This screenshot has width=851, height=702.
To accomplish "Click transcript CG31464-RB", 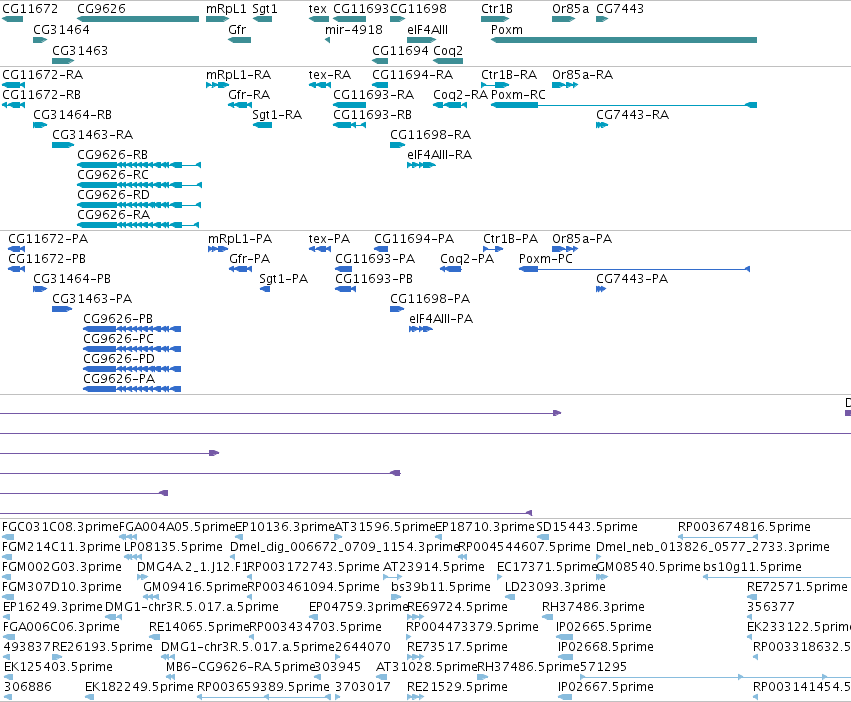I will point(72,115).
